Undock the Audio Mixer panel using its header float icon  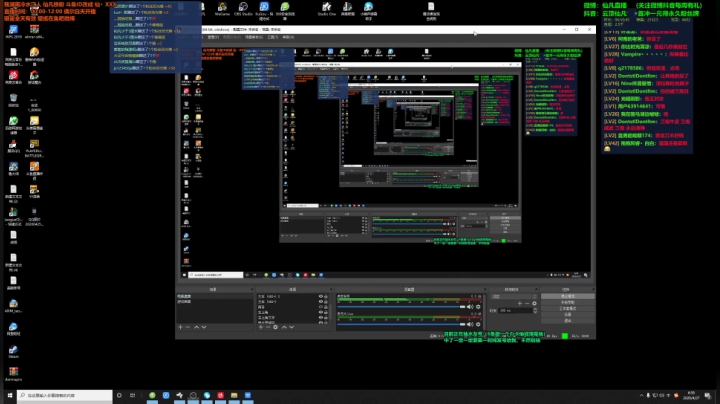point(485,289)
